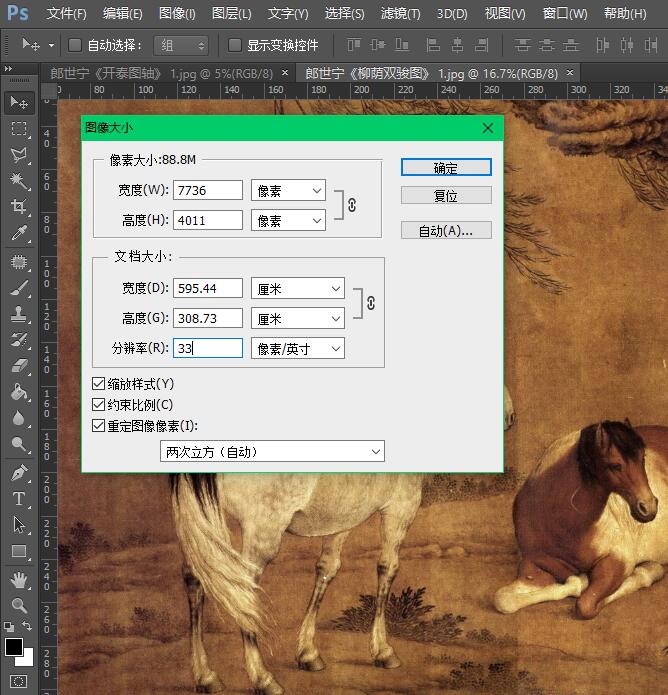Select the Blur tool
The image size is (668, 695).
19,418
